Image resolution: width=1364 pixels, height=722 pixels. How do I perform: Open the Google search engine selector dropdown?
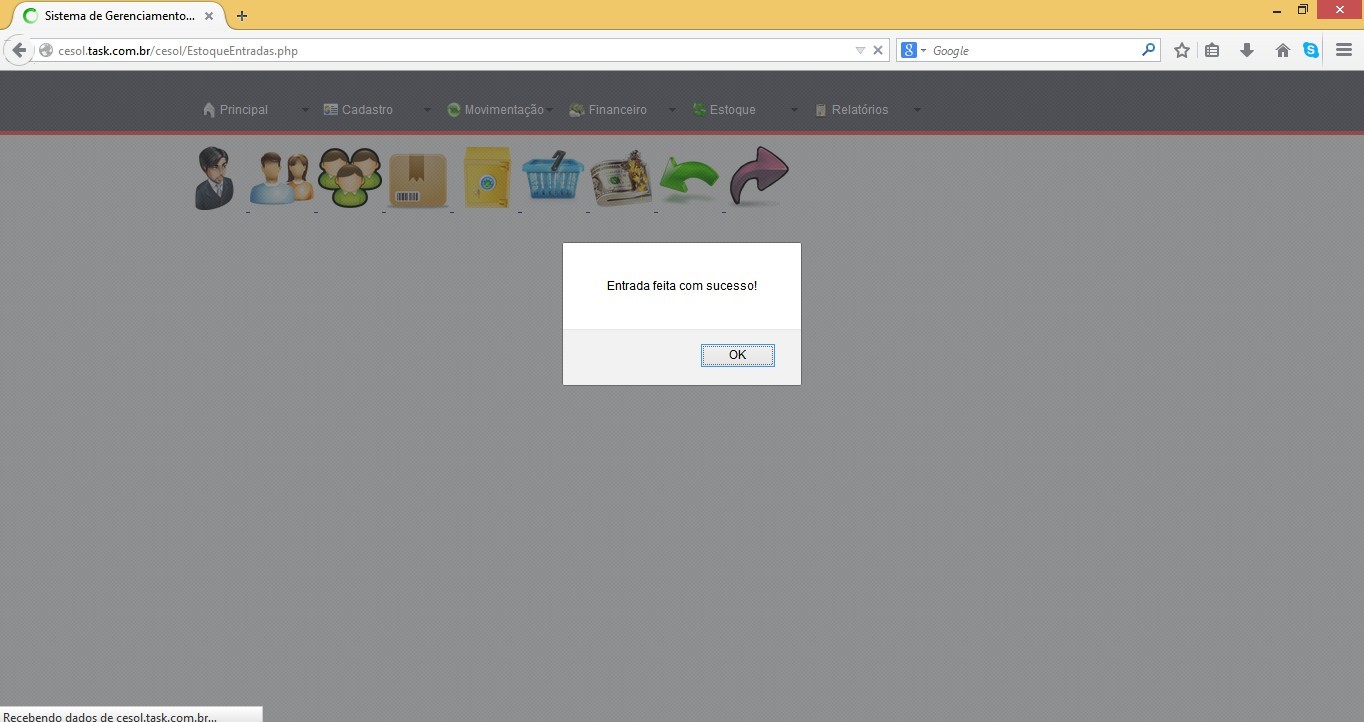913,50
